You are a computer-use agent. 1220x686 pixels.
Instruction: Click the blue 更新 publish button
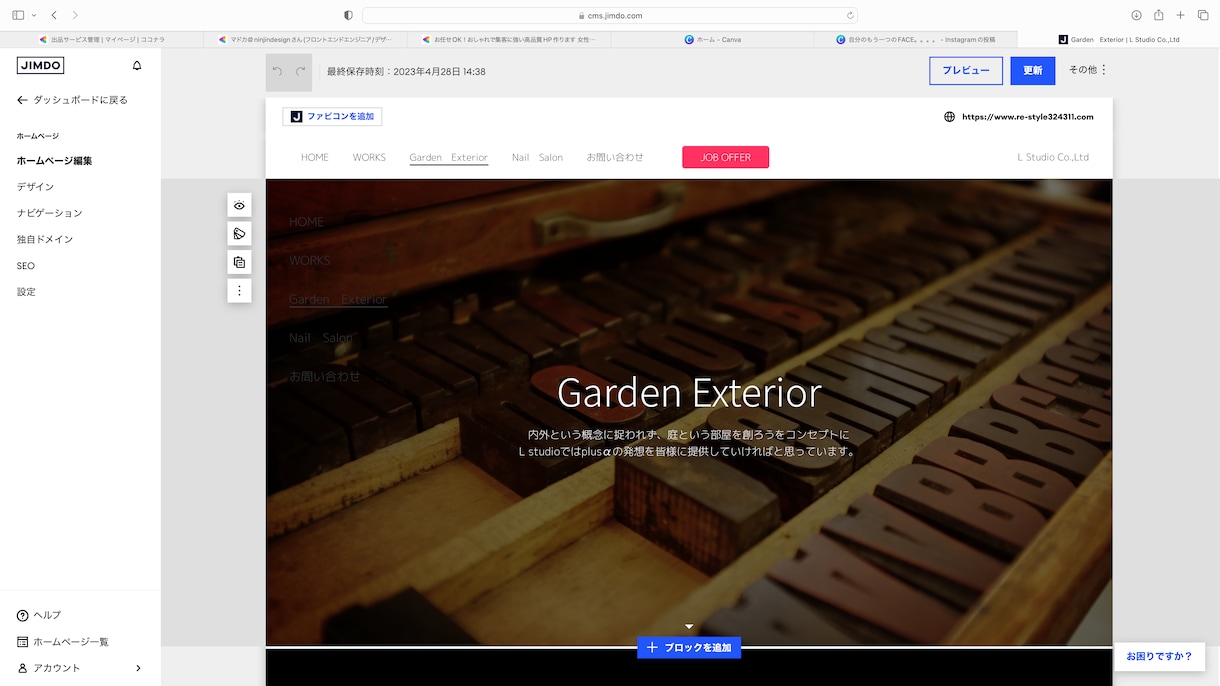pos(1033,71)
